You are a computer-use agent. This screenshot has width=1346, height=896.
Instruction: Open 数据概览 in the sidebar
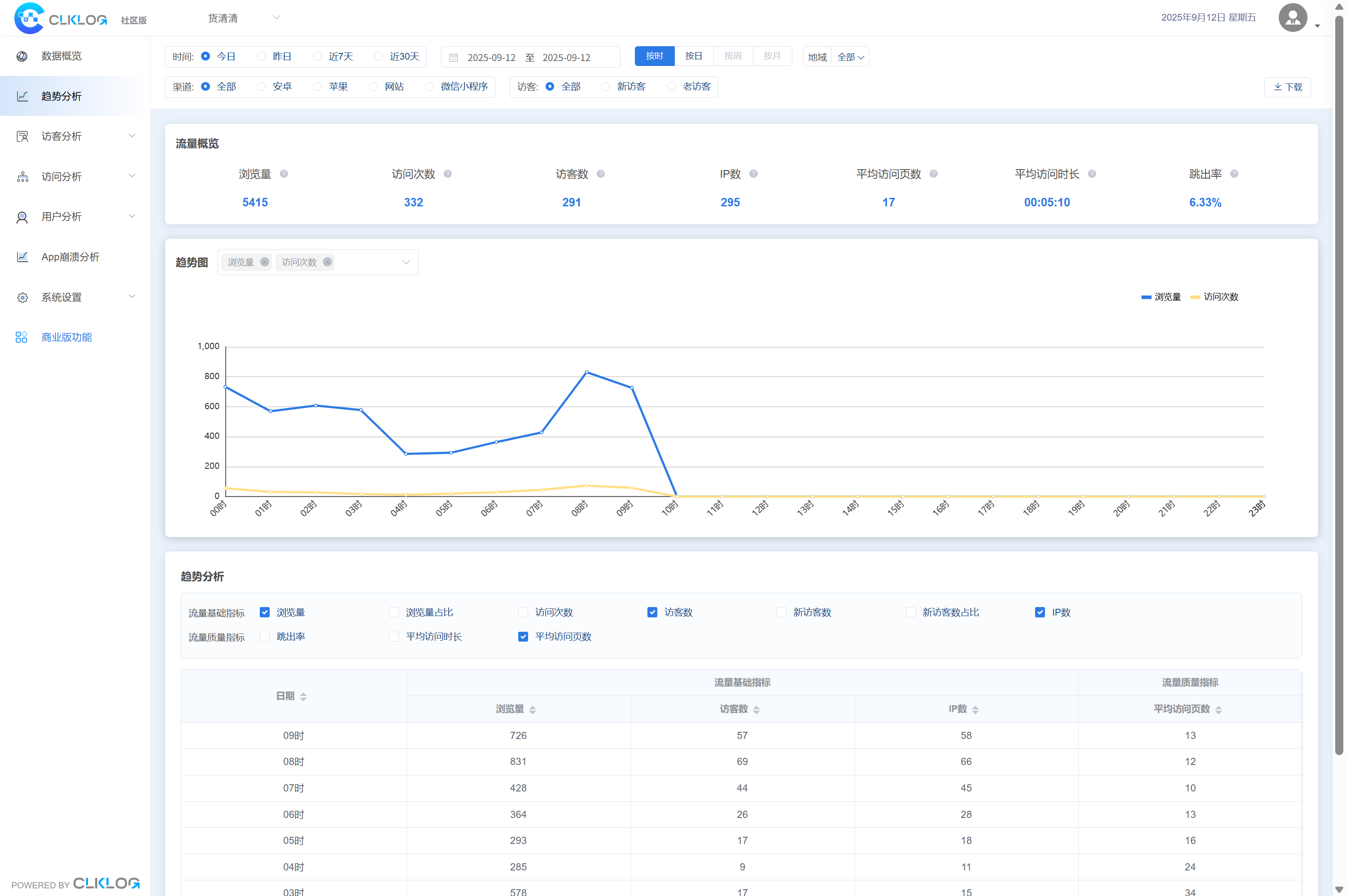[61, 56]
